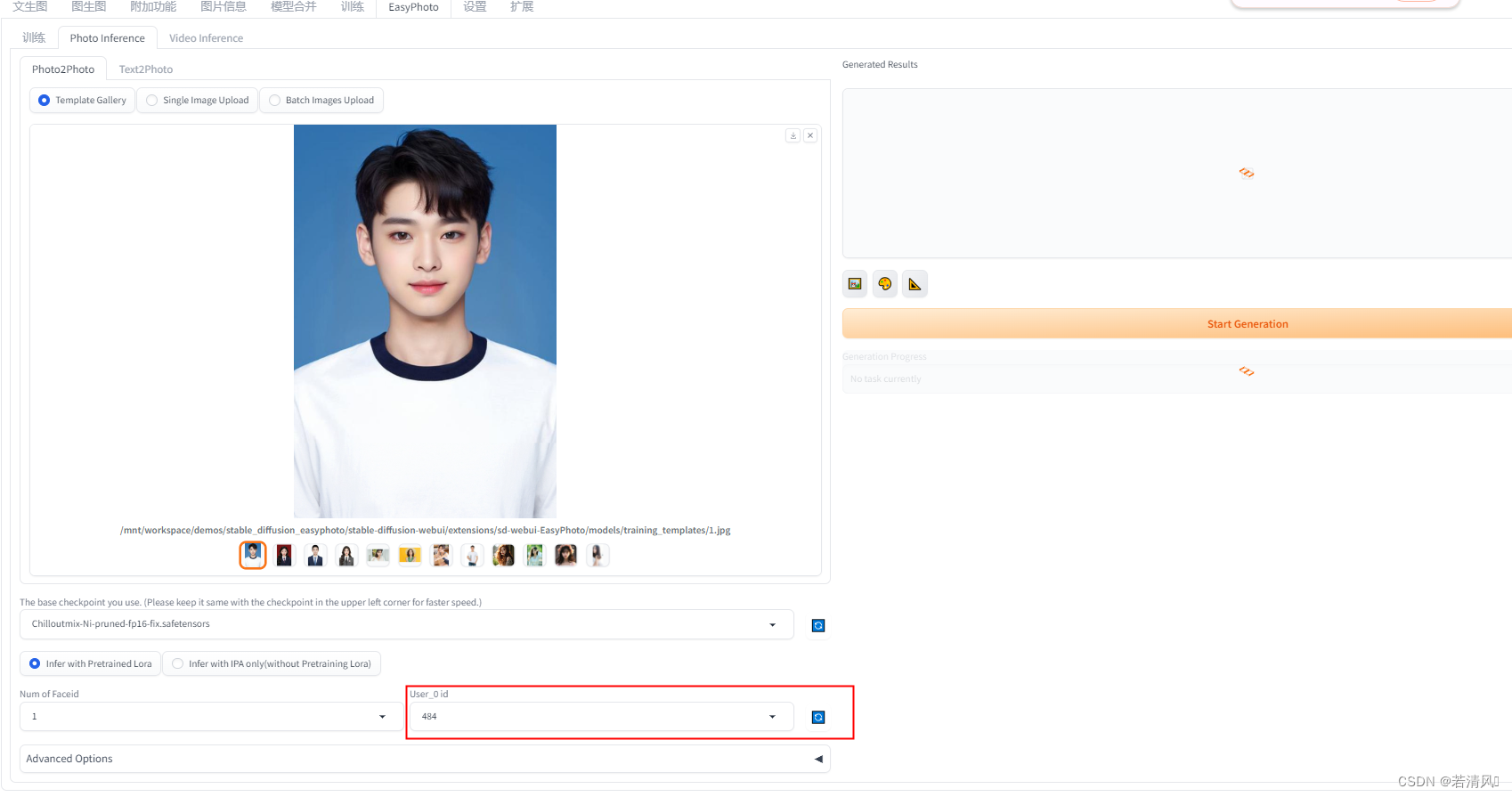This screenshot has height=797, width=1512.
Task: Open the 图生图 top tab
Action: (89, 7)
